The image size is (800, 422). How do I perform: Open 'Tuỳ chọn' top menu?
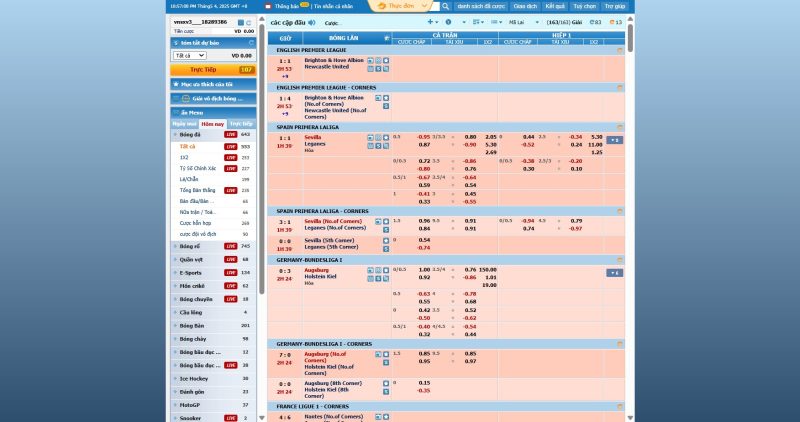click(x=585, y=6)
